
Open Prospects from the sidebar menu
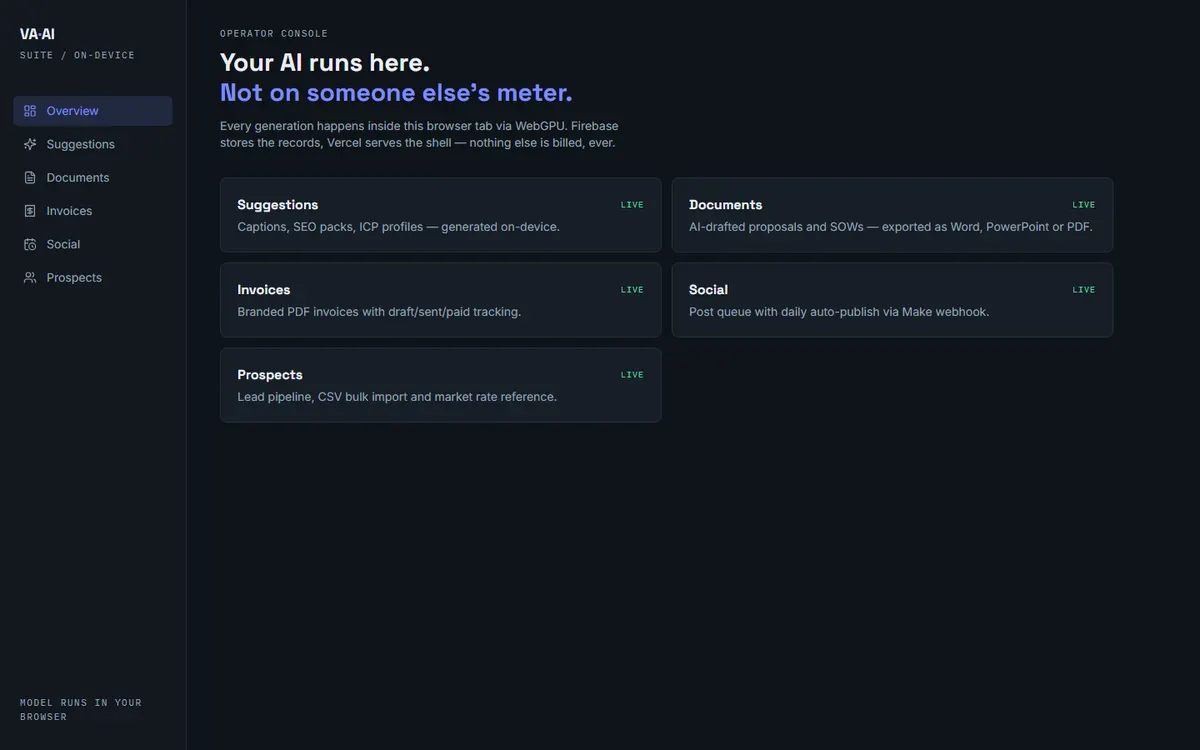(x=93, y=278)
